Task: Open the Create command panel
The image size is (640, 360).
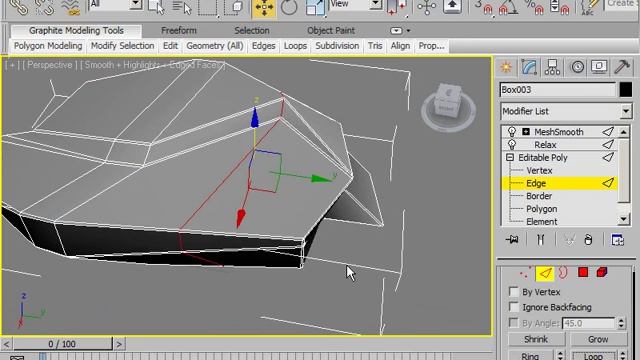Action: click(506, 67)
